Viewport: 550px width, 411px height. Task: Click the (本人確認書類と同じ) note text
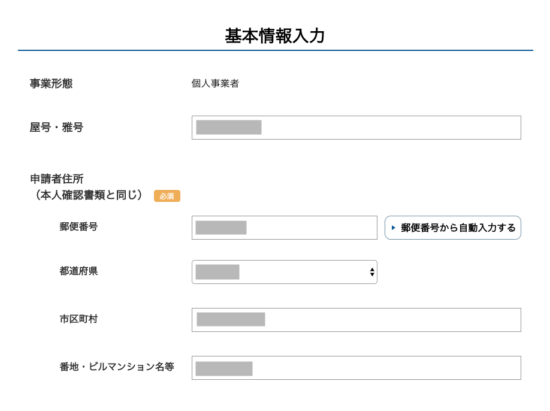pos(88,195)
